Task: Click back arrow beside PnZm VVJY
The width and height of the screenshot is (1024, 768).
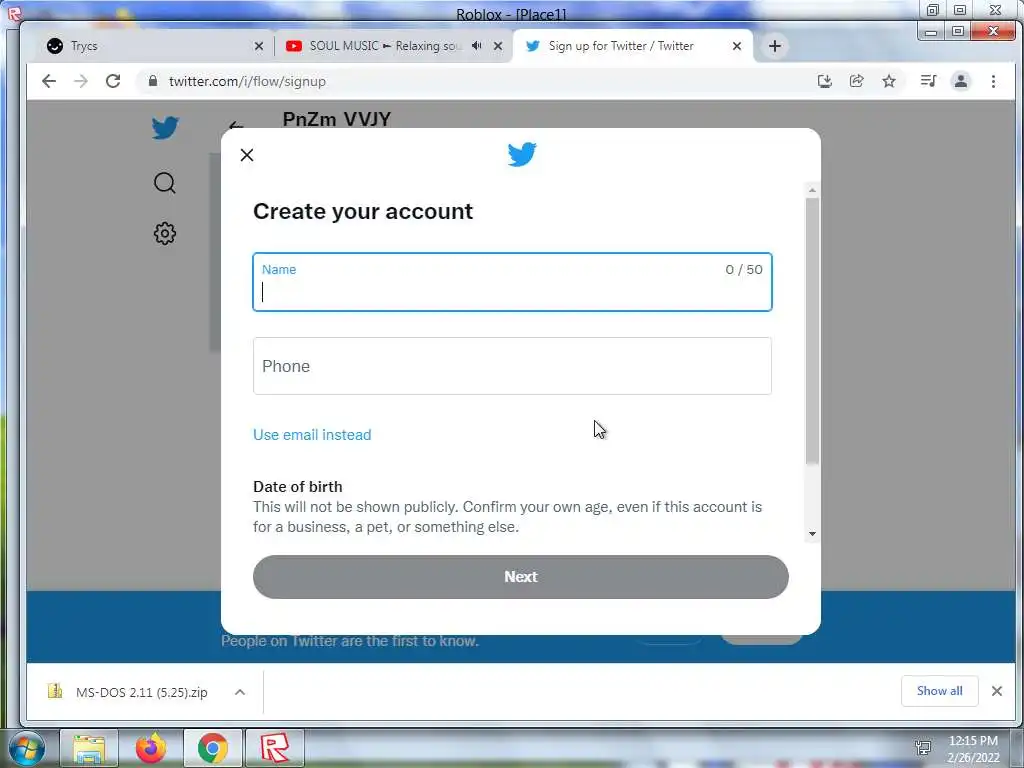Action: click(236, 125)
